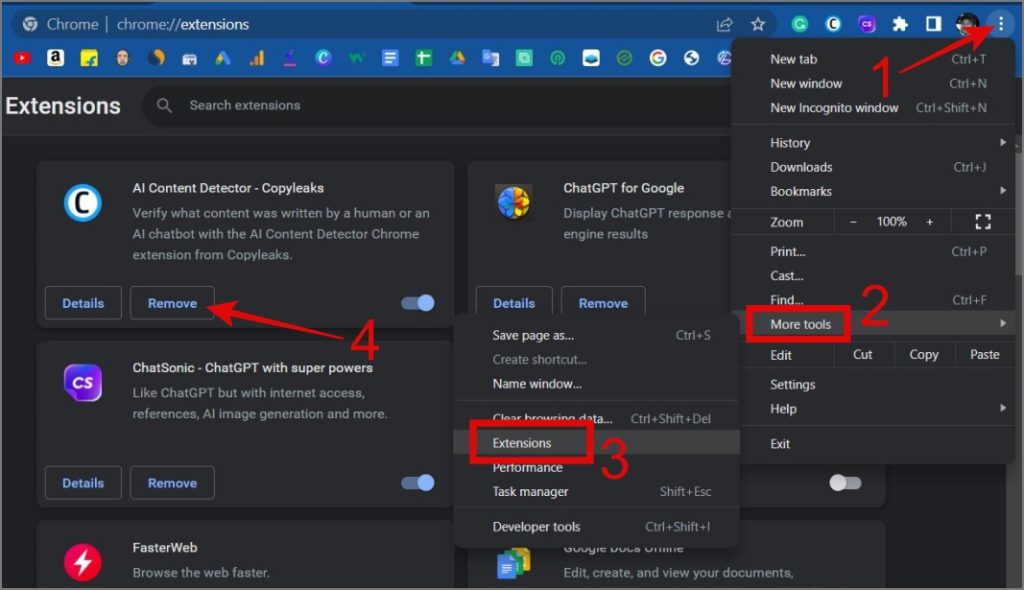This screenshot has height=590, width=1024.
Task: Expand the More tools submenu
Action: pyautogui.click(x=800, y=324)
